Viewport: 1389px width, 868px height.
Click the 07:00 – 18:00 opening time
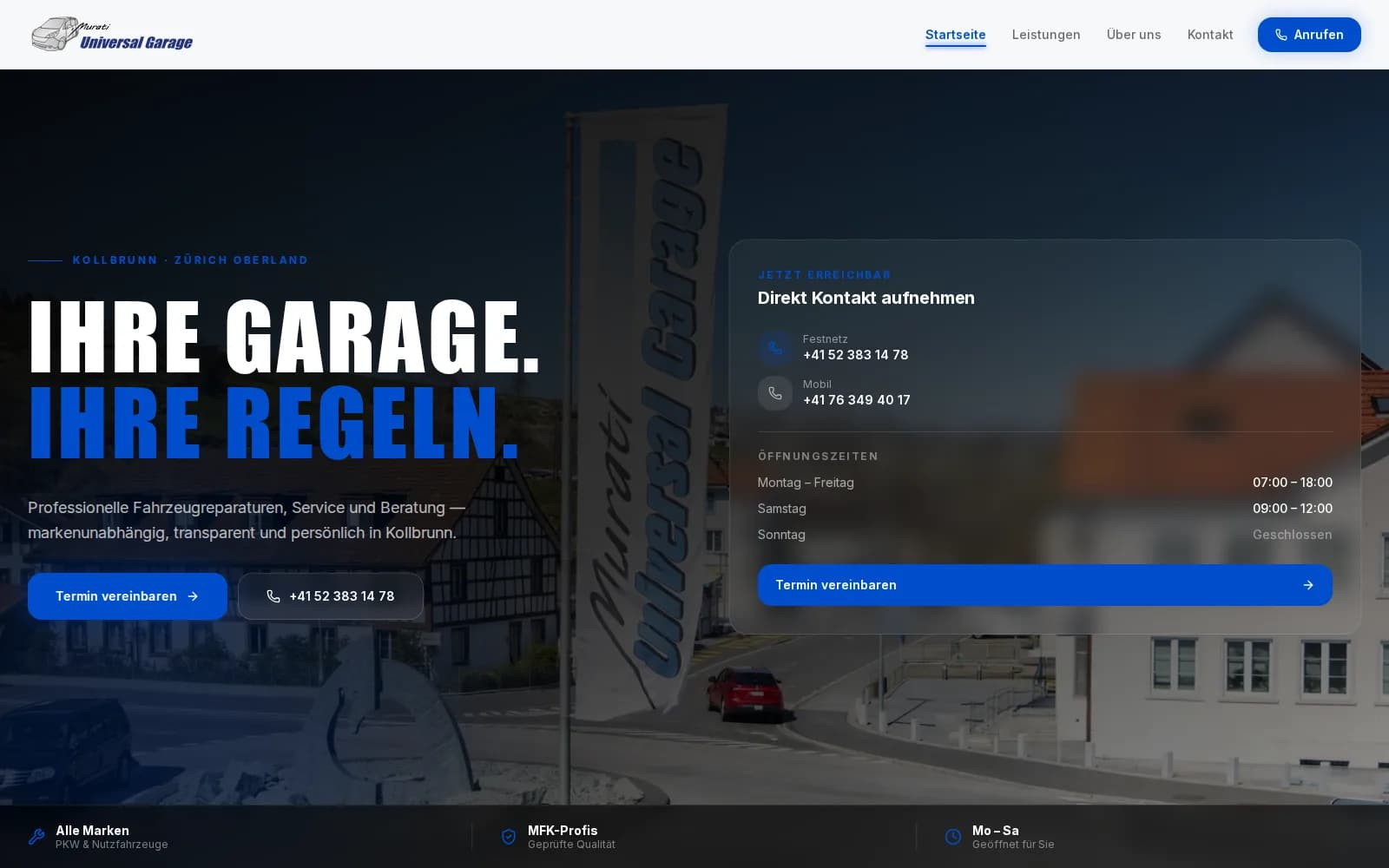1293,483
